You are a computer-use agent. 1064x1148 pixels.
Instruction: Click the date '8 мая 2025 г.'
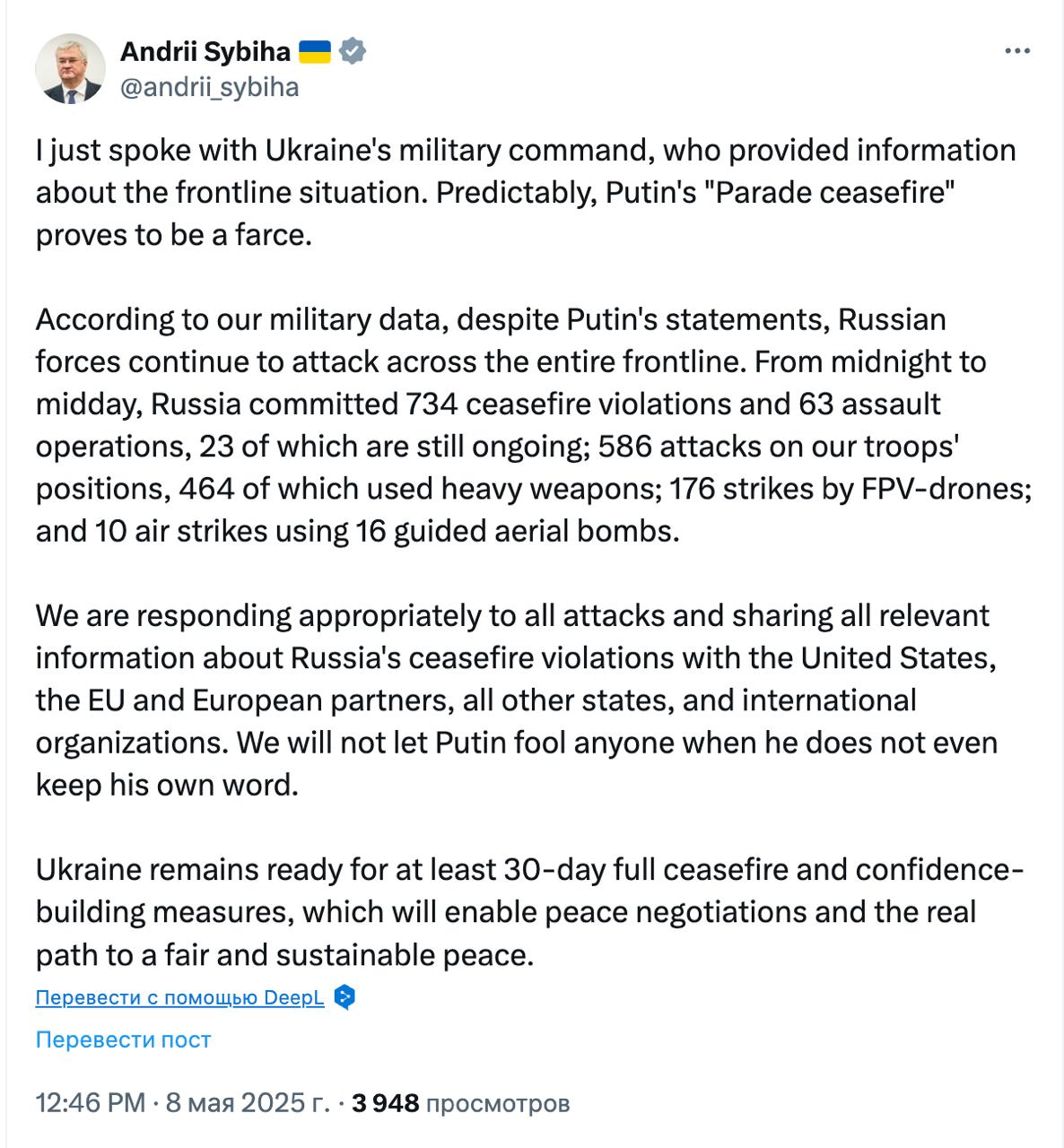click(248, 1102)
